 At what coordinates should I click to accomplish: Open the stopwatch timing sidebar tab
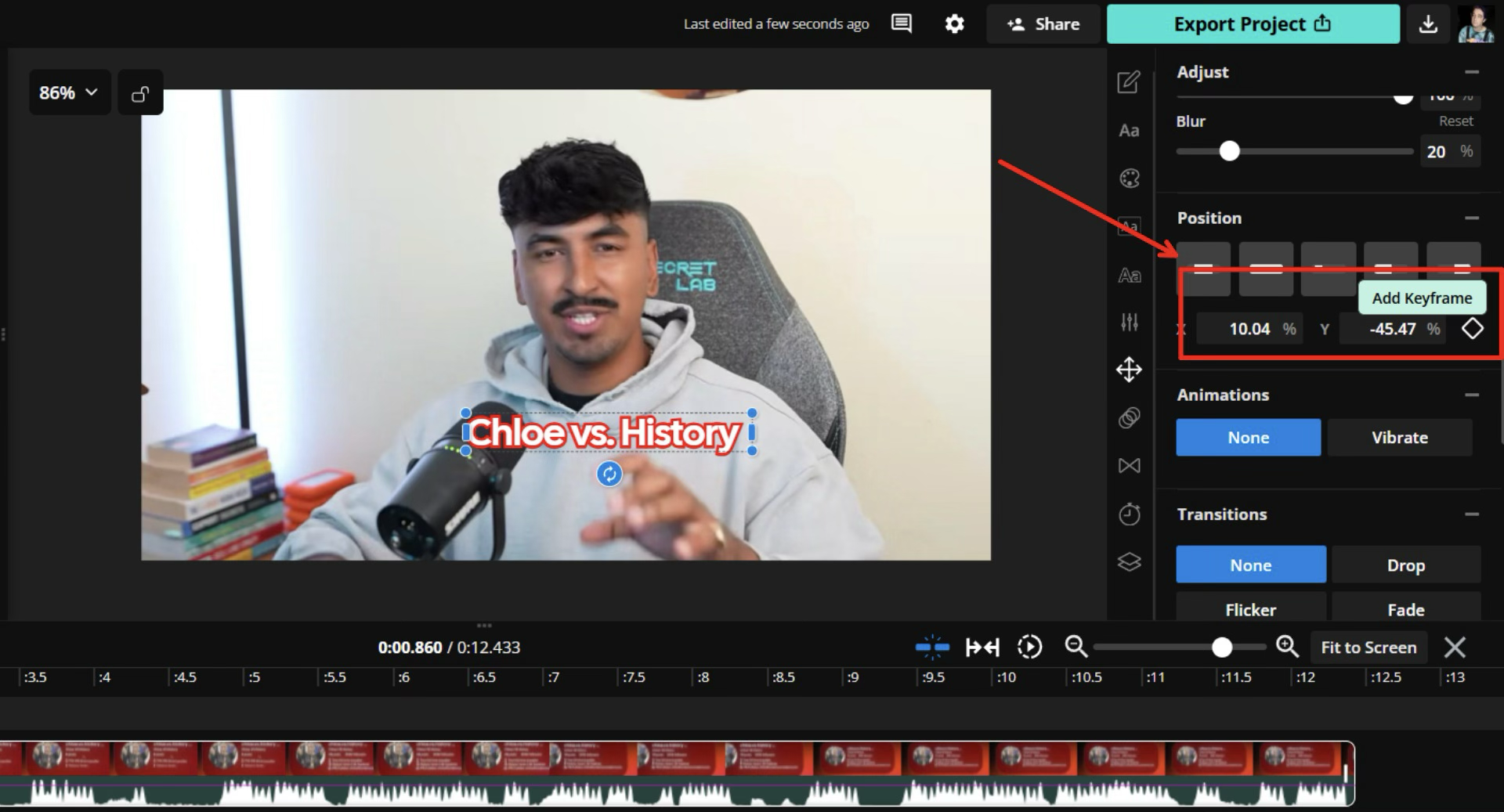click(x=1129, y=514)
